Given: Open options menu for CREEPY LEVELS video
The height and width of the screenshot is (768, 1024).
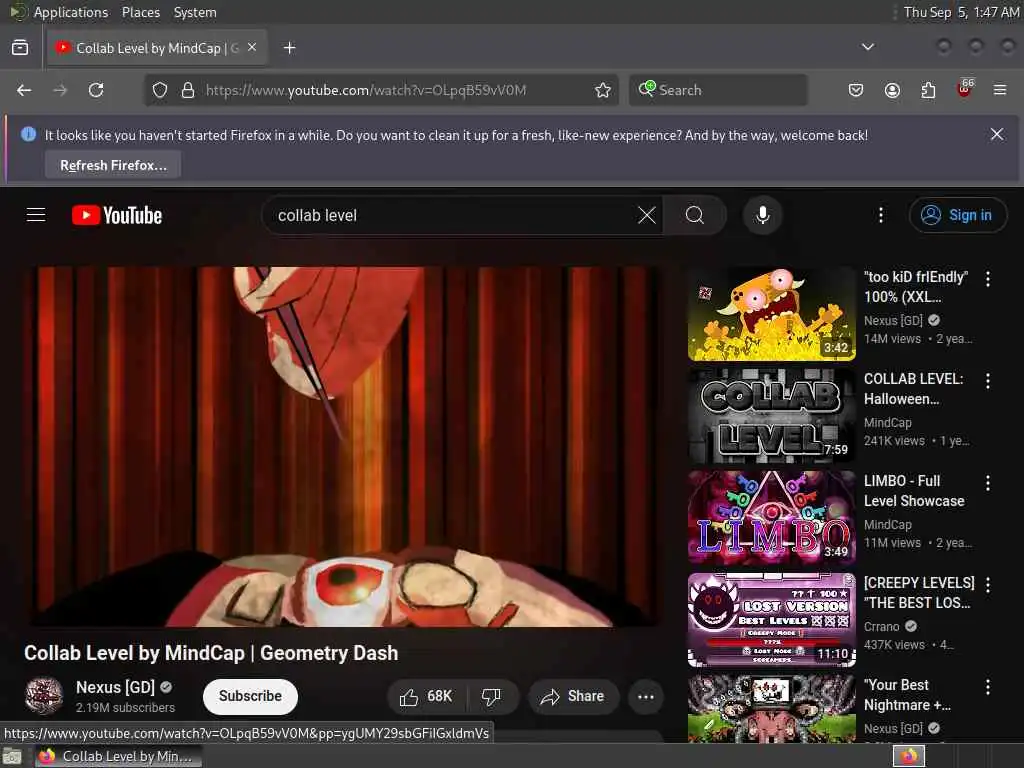Looking at the screenshot, I should click(987, 584).
